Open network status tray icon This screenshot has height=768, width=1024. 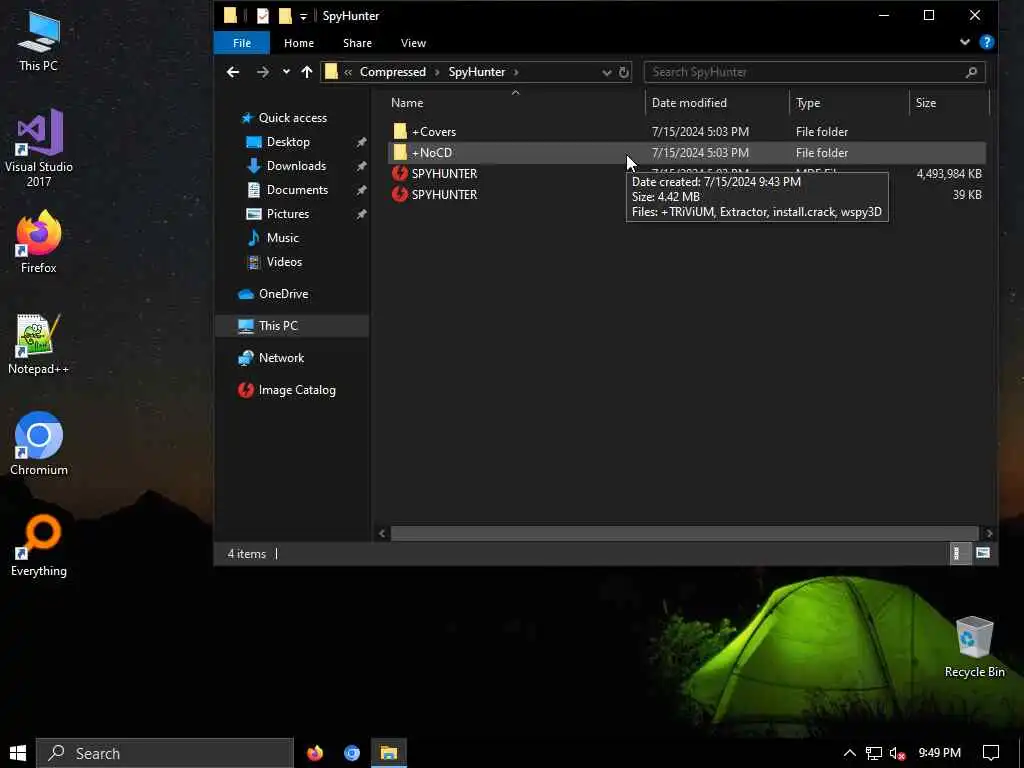(873, 753)
